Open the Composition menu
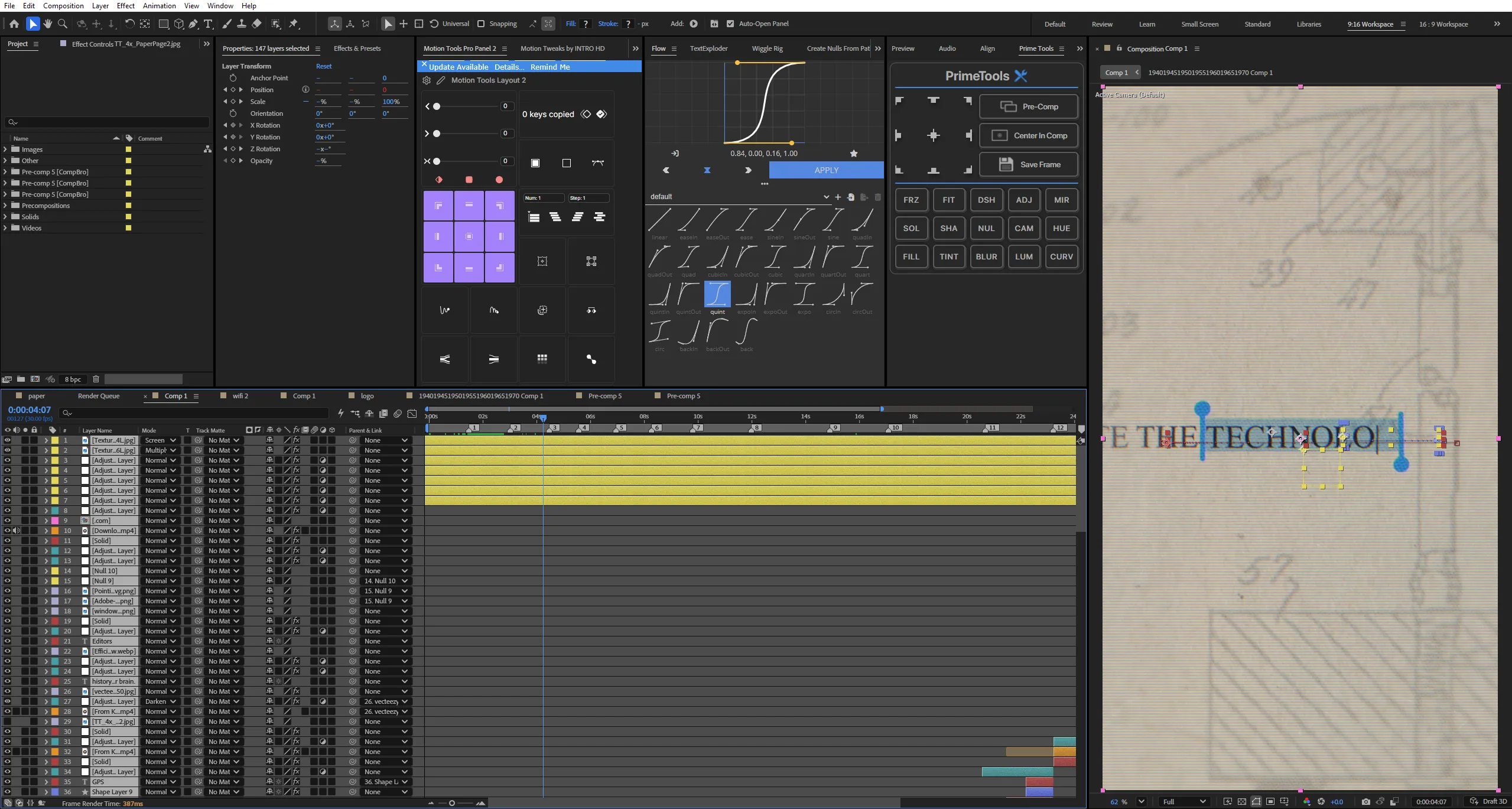This screenshot has height=809, width=1512. [63, 6]
